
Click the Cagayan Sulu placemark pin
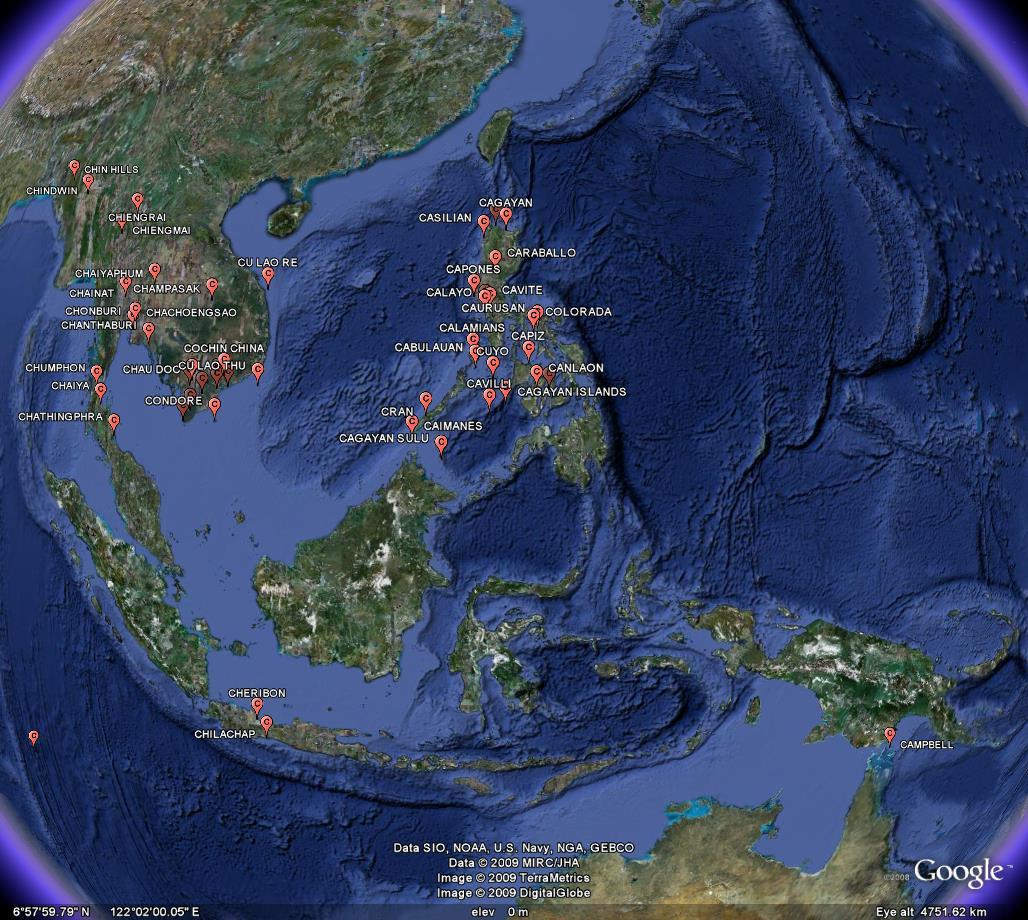(x=441, y=445)
